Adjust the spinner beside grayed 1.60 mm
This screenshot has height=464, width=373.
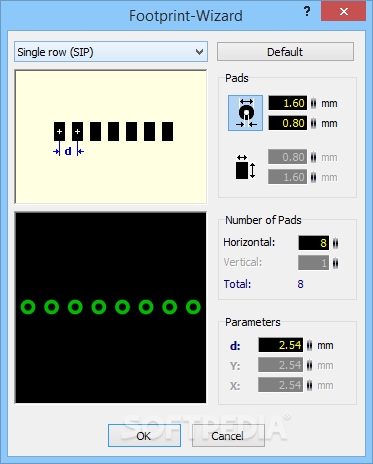point(313,177)
